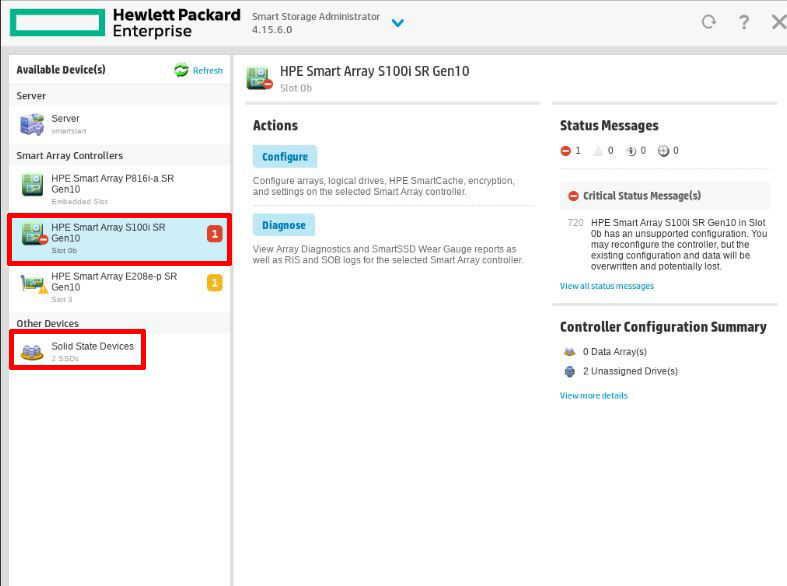787x586 pixels.
Task: Click the Hewlett Packard Enterprise logo
Action: tap(125, 23)
